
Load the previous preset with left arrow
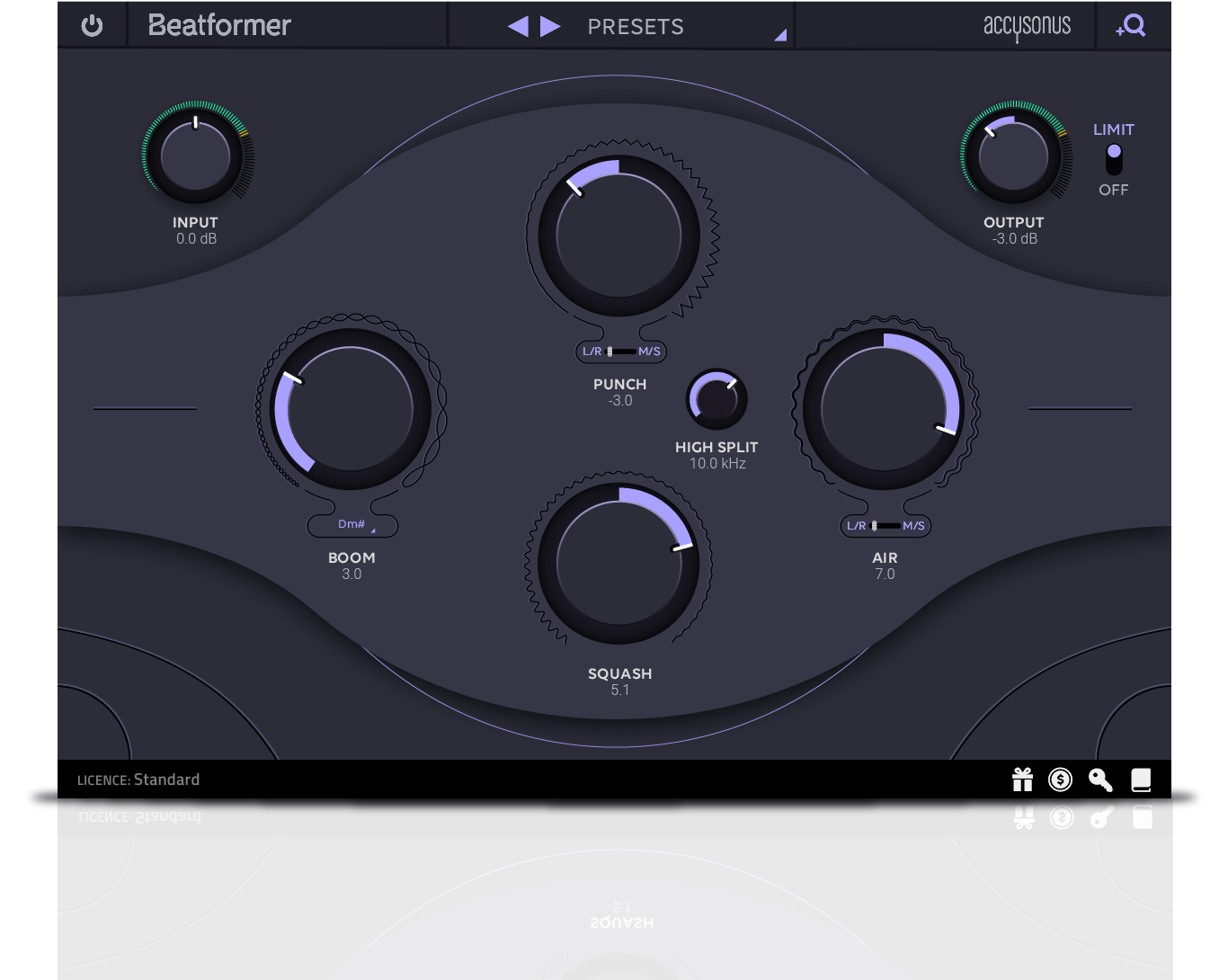(518, 26)
